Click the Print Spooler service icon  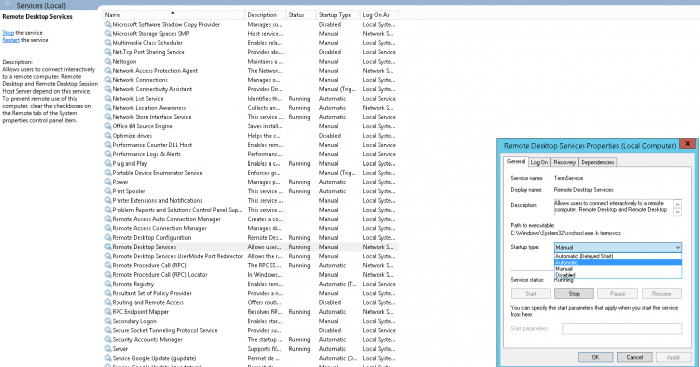pyautogui.click(x=108, y=191)
